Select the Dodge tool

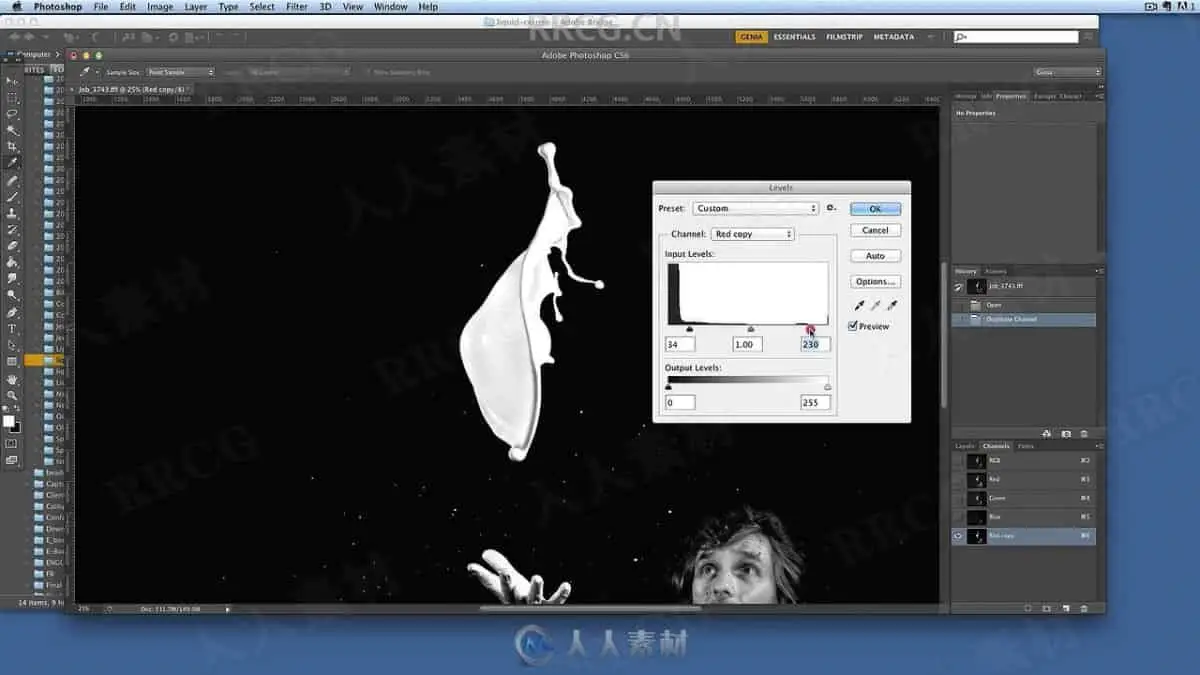(12, 294)
